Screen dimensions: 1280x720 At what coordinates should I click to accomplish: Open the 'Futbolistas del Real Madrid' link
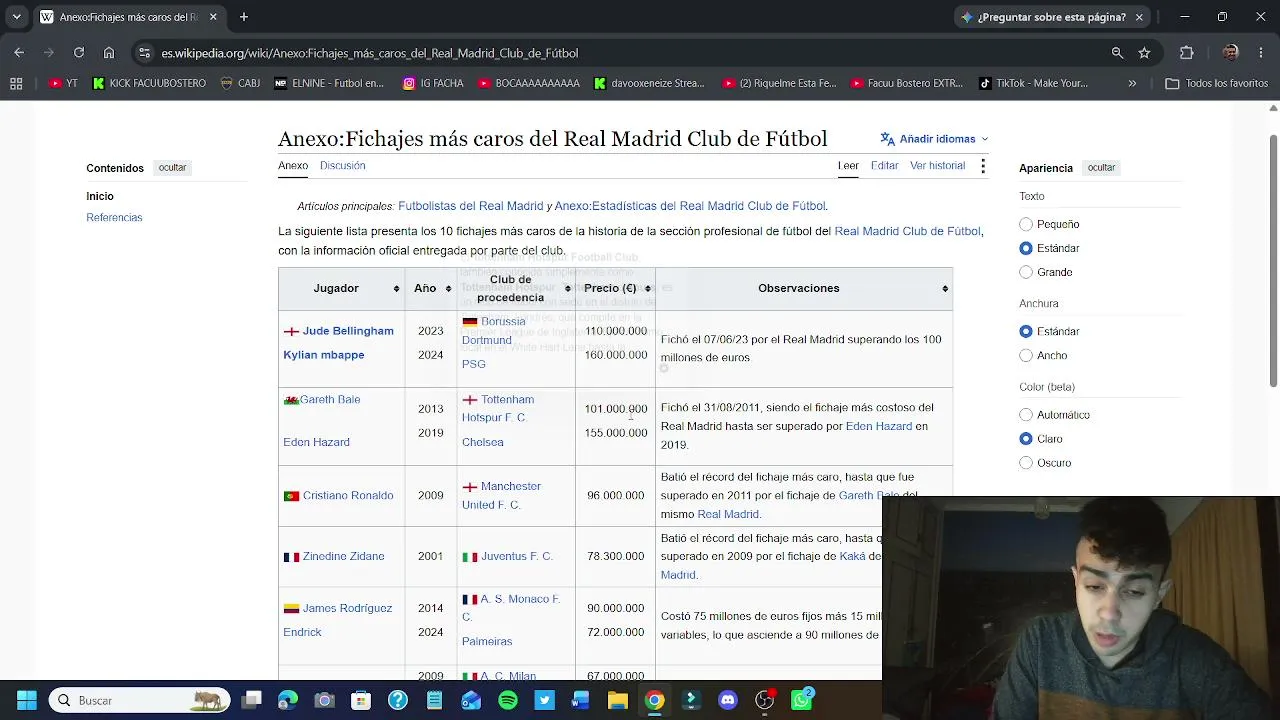pos(470,206)
